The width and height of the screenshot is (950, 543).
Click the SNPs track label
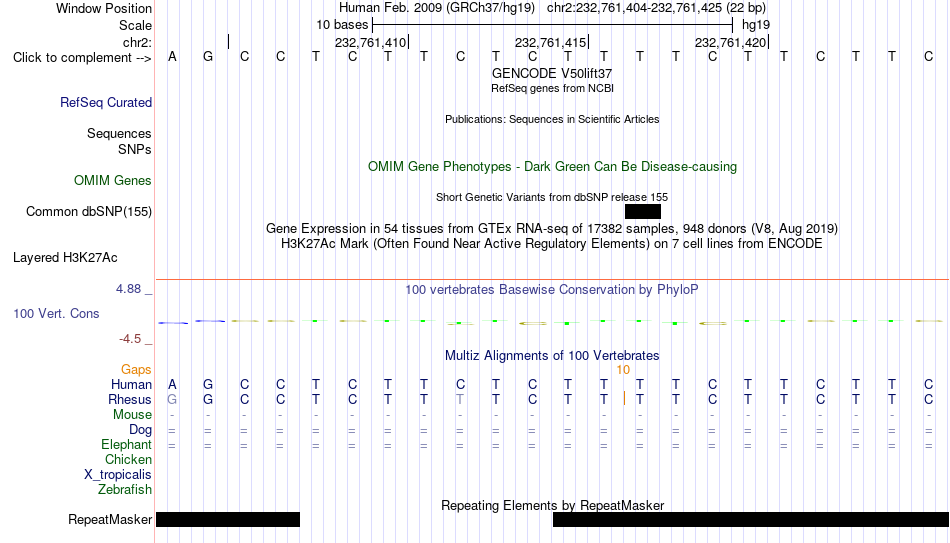pyautogui.click(x=135, y=149)
